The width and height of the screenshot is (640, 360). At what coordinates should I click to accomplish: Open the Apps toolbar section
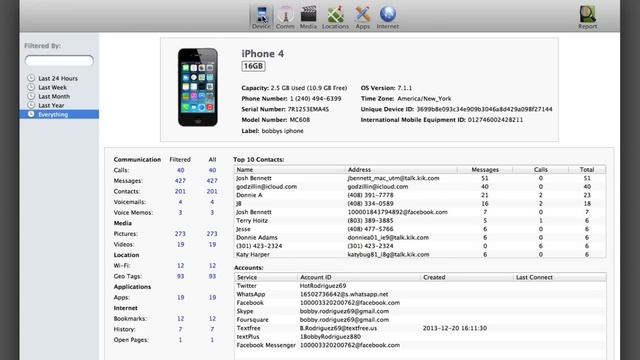point(362,18)
